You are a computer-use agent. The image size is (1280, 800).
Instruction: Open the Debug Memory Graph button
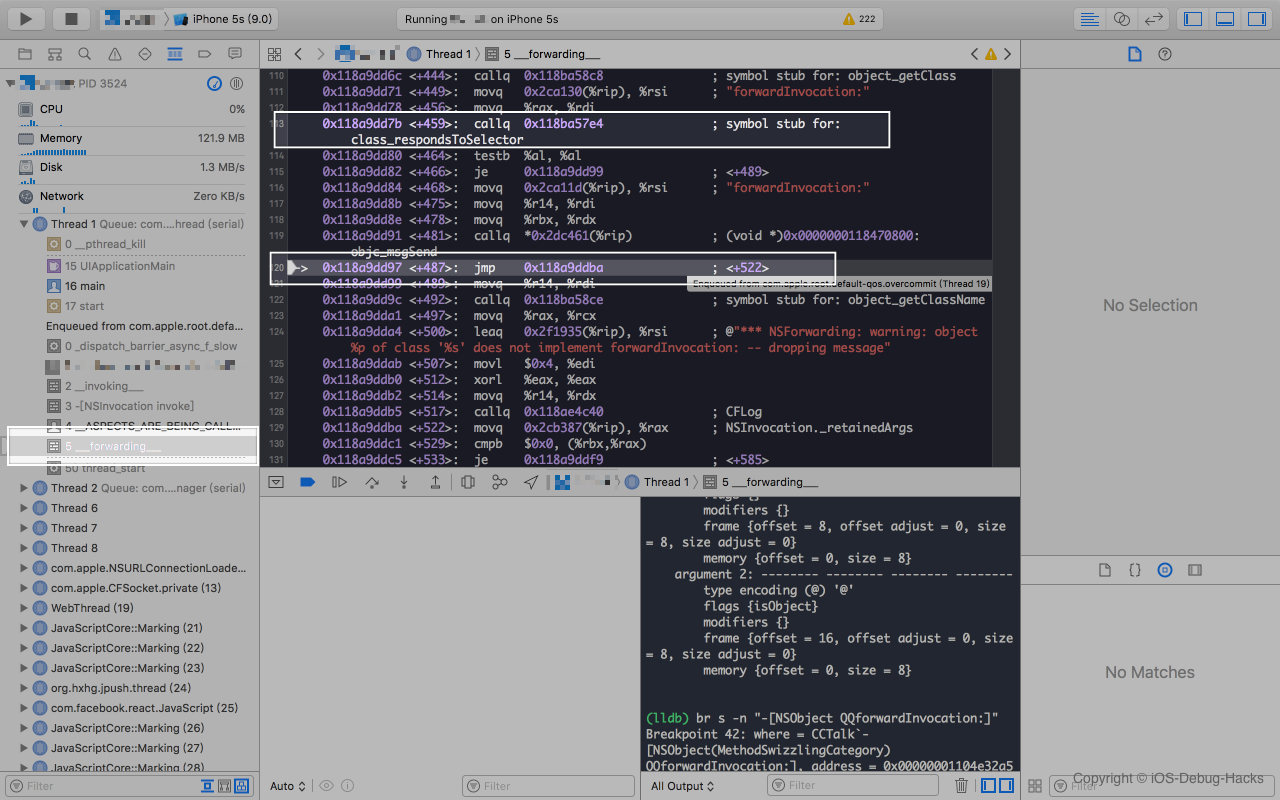[x=499, y=482]
